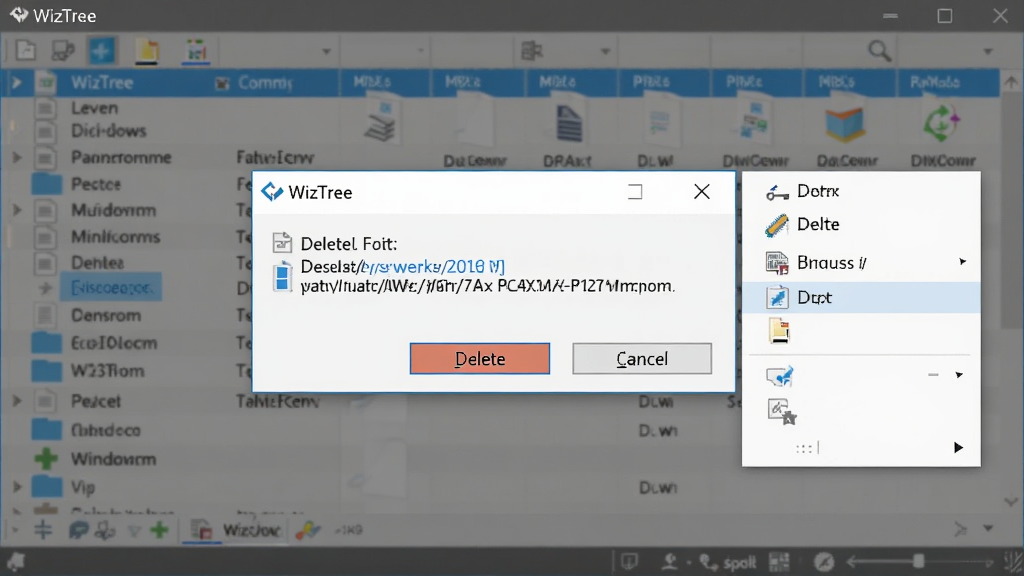Click the spolt status bar item

coord(739,562)
